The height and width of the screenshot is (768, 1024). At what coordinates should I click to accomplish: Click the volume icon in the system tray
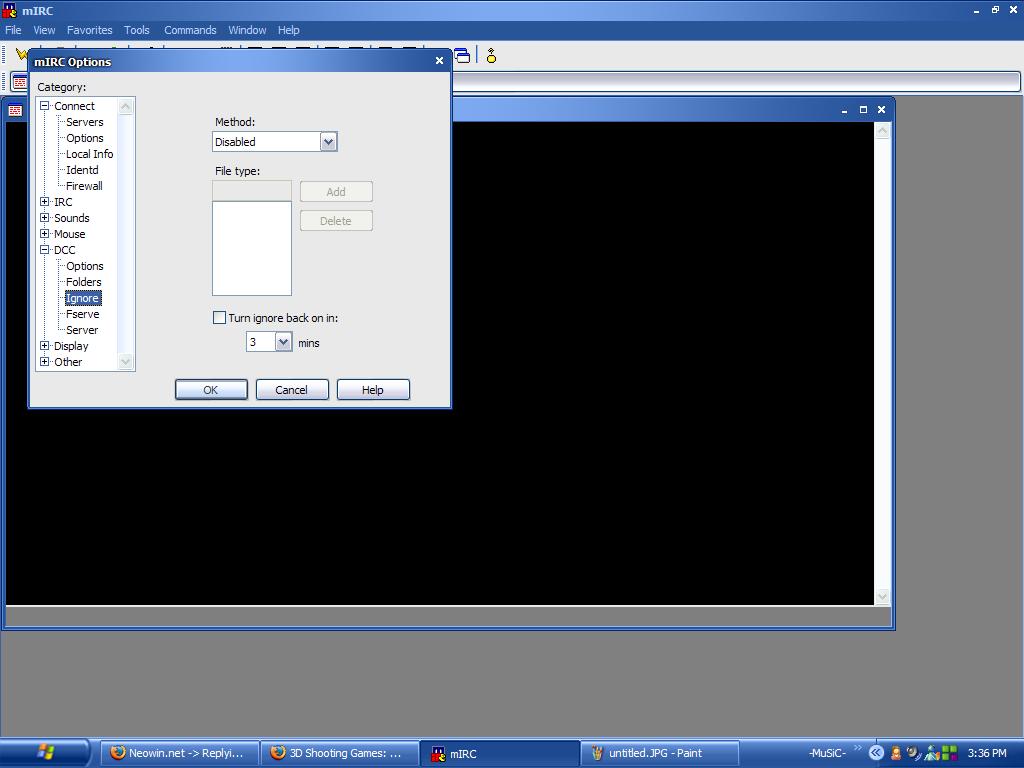tap(913, 753)
